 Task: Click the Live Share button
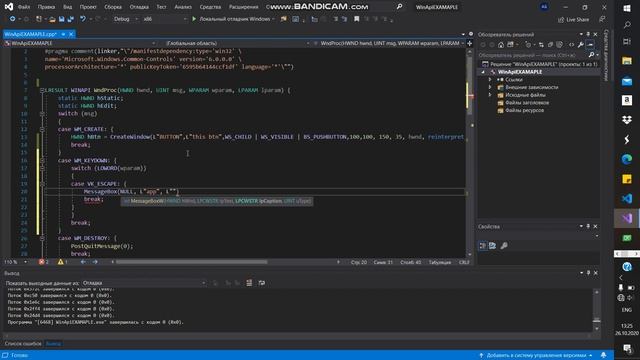tap(573, 19)
